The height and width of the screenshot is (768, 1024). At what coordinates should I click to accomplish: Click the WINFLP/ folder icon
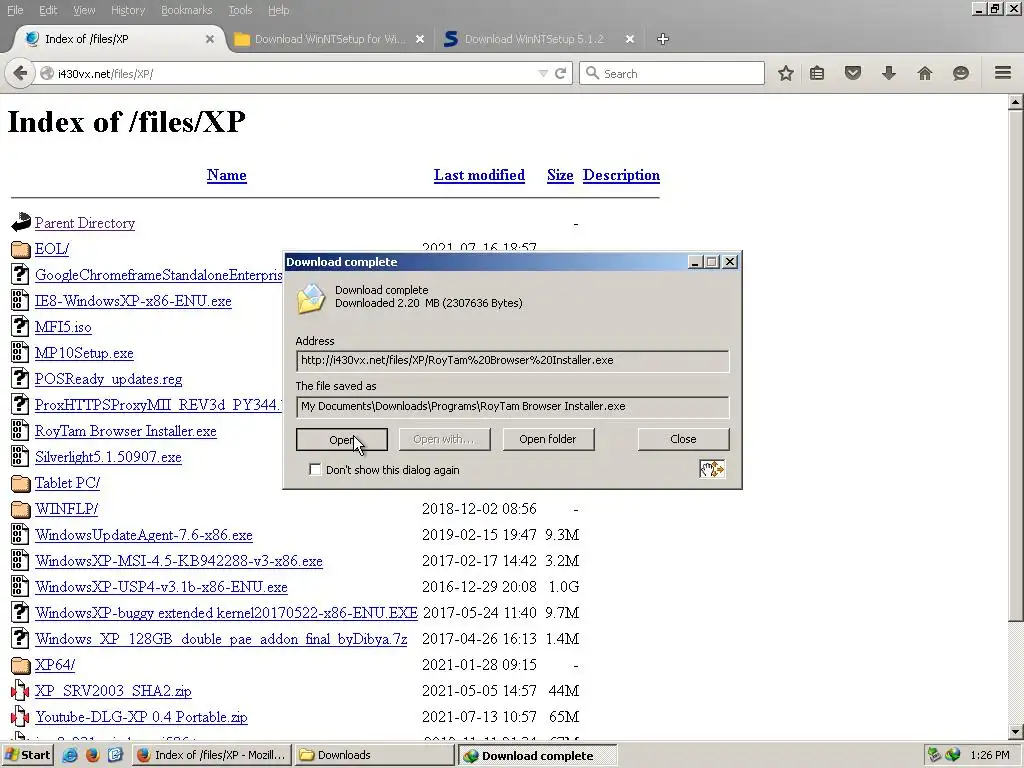(21, 509)
